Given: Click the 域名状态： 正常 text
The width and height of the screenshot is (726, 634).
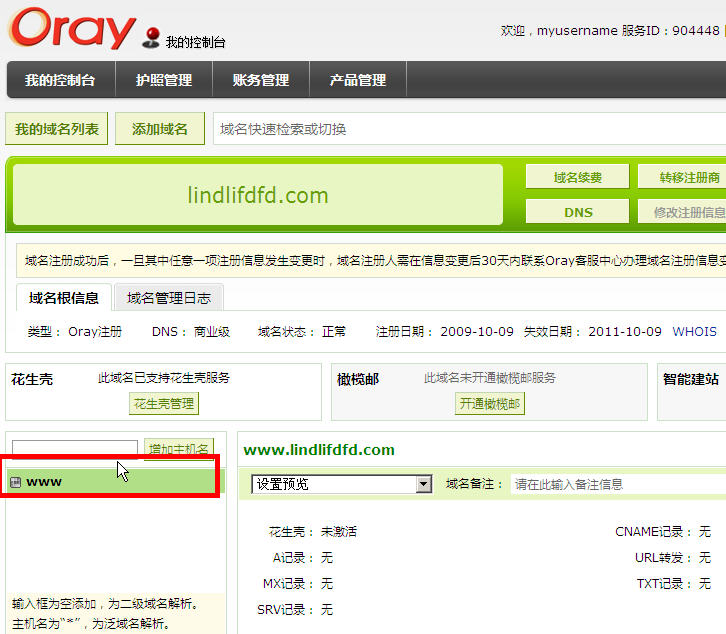Looking at the screenshot, I should click(x=302, y=332).
